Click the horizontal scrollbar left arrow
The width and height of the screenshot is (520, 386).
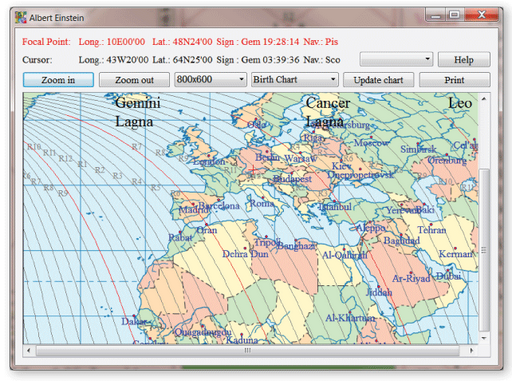click(x=29, y=350)
